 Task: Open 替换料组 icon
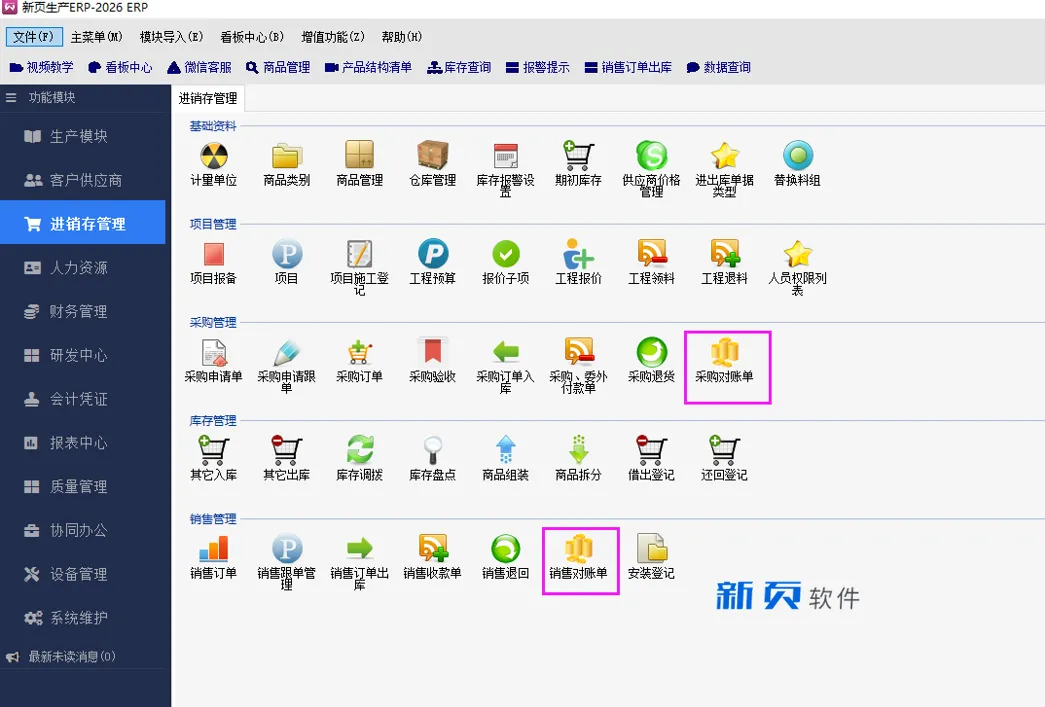click(x=797, y=156)
